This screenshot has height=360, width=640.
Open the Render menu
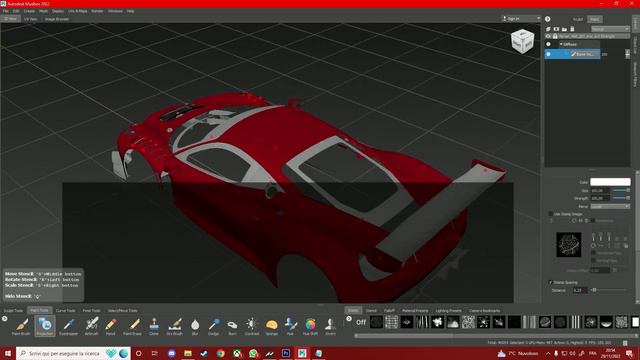(97, 11)
